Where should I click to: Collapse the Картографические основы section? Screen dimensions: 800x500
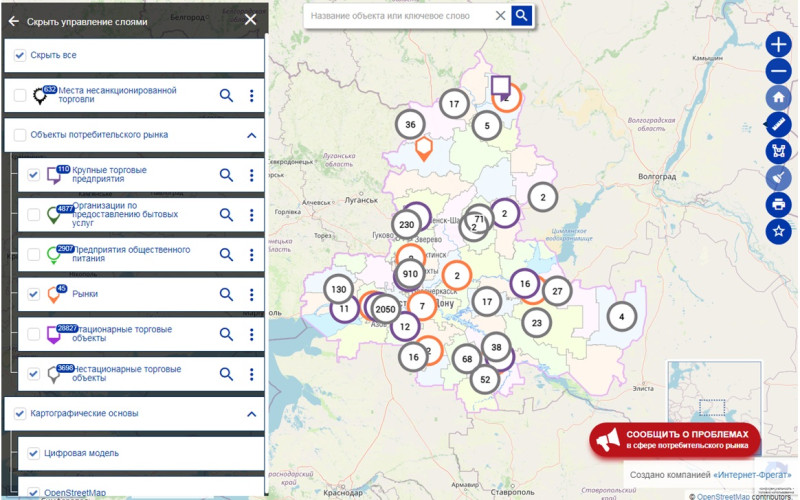pos(251,413)
